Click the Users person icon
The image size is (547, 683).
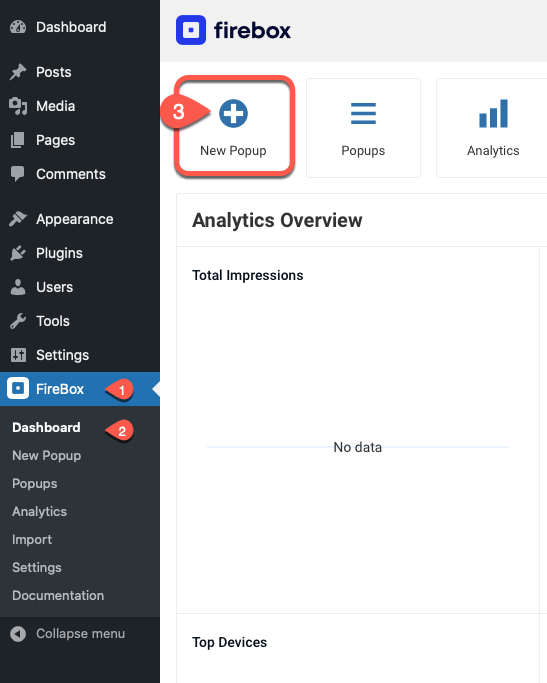(x=18, y=287)
